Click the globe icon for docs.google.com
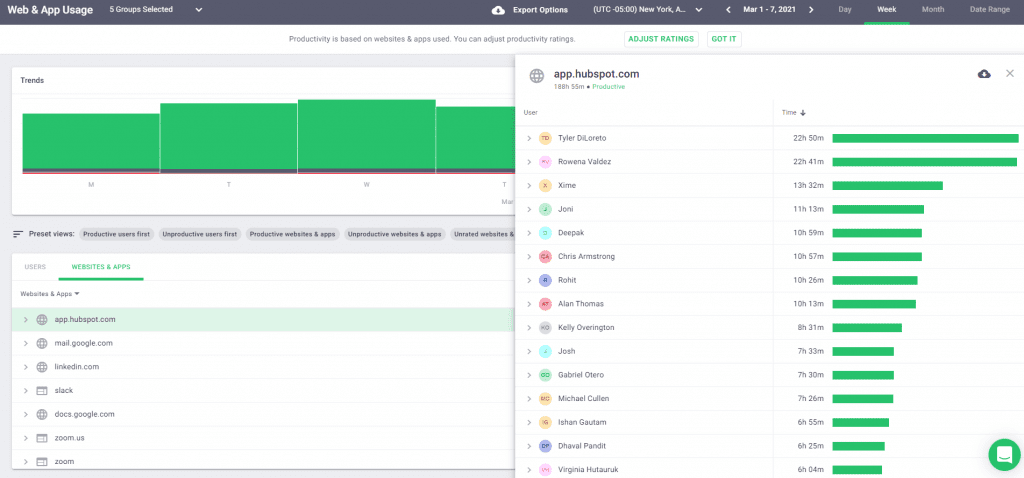The width and height of the screenshot is (1024, 478). point(42,414)
